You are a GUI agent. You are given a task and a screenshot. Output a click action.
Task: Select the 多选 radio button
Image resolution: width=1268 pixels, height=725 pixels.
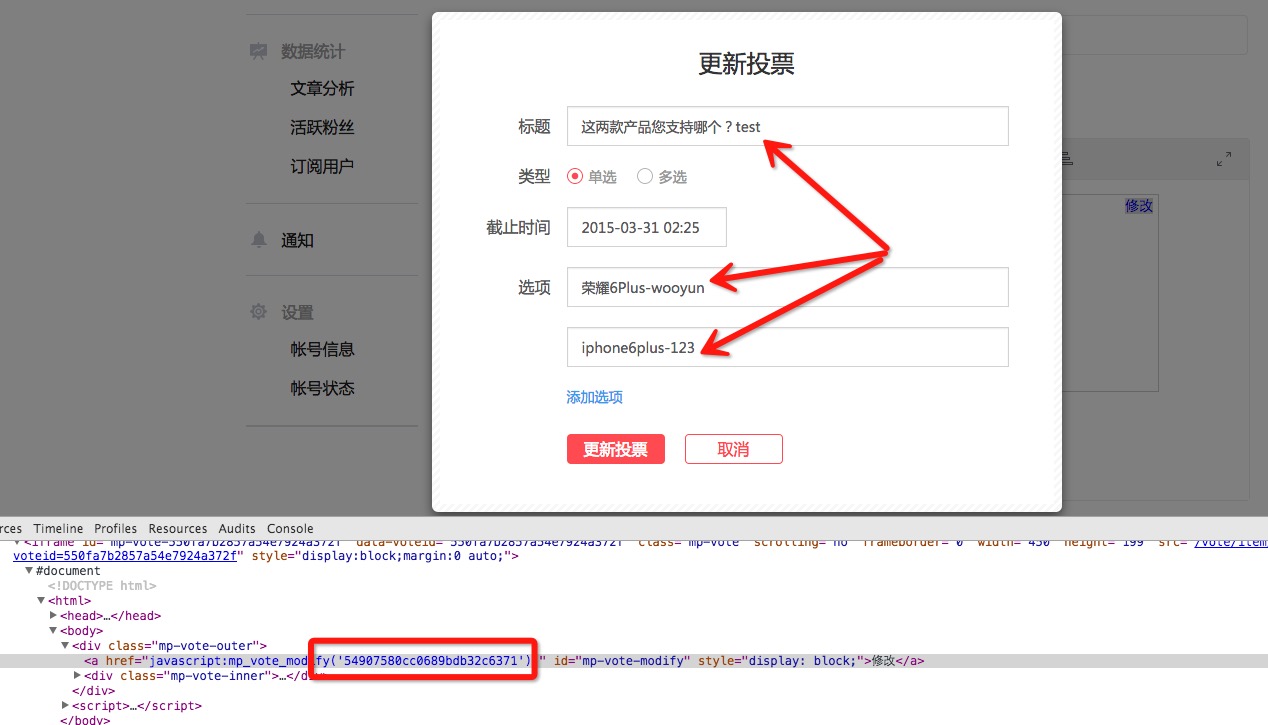645,176
